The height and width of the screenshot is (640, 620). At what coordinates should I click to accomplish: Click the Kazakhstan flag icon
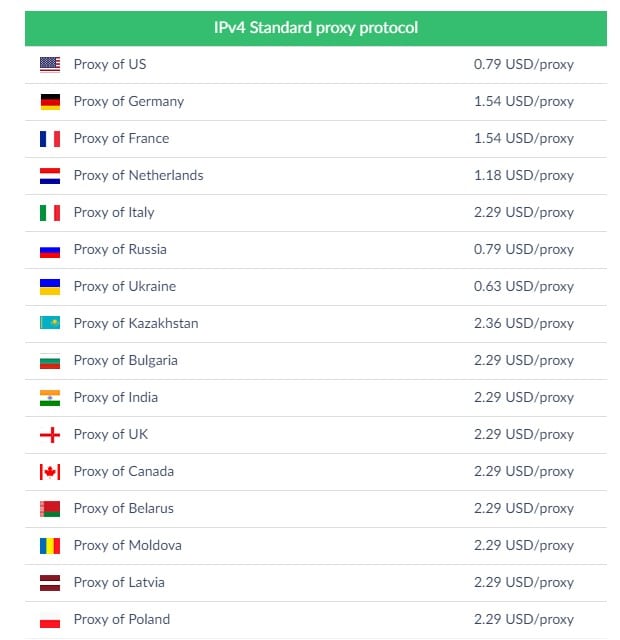click(50, 323)
